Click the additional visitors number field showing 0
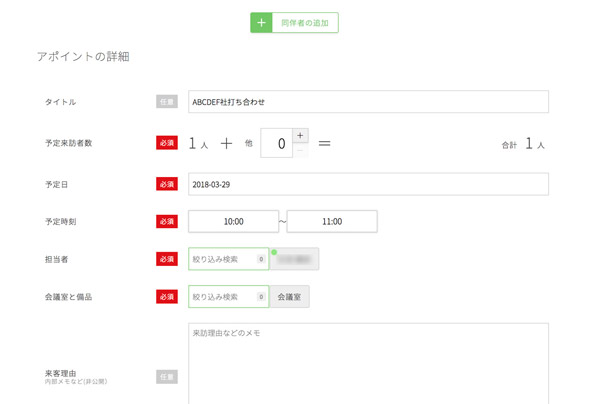This screenshot has height=404, width=600. tap(277, 143)
